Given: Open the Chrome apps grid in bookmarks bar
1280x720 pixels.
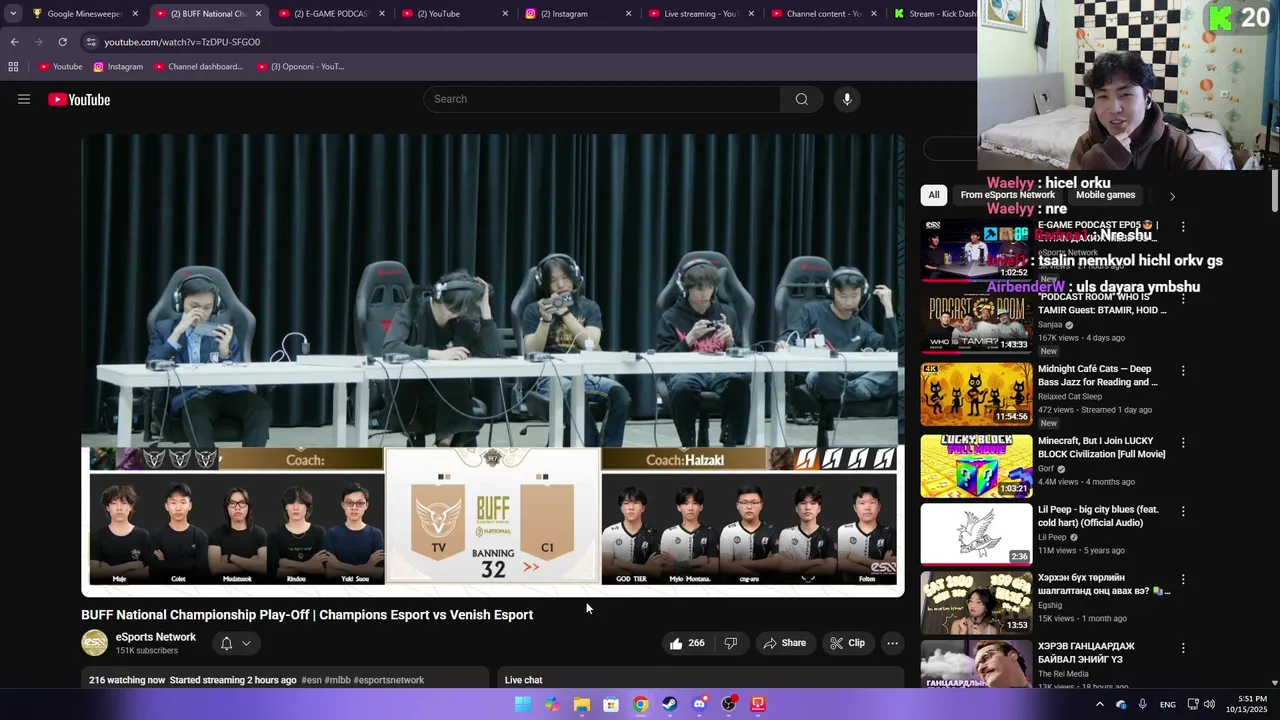Looking at the screenshot, I should click(x=13, y=67).
